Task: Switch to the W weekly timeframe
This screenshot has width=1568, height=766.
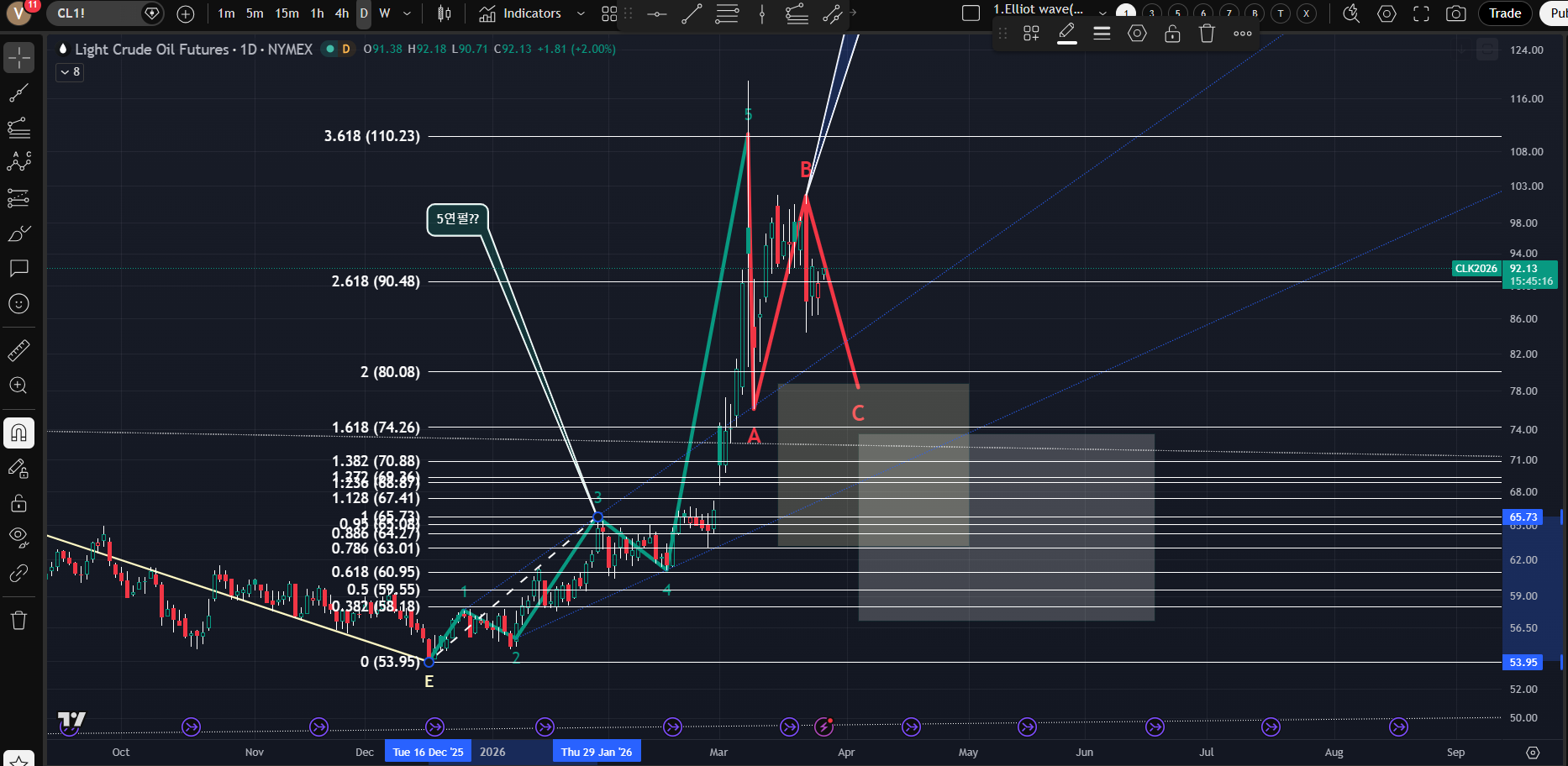Action: (x=385, y=13)
